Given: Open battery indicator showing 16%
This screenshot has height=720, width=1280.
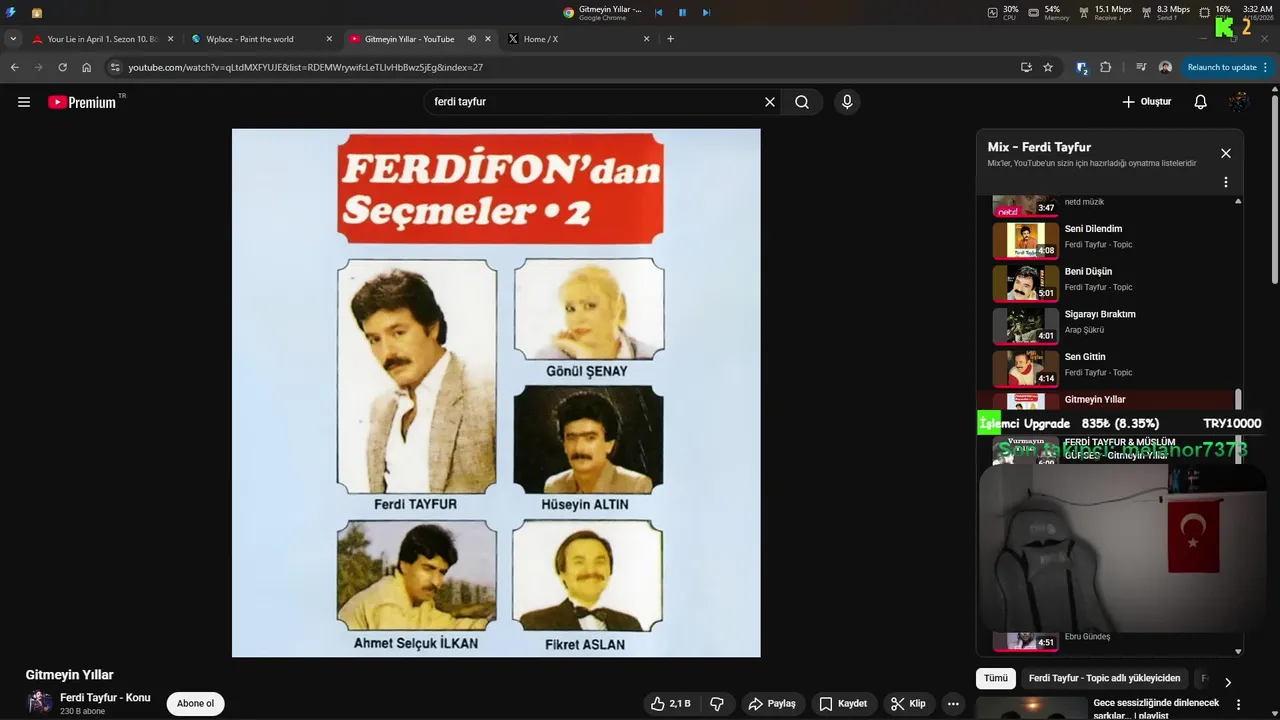Looking at the screenshot, I should click(1215, 12).
